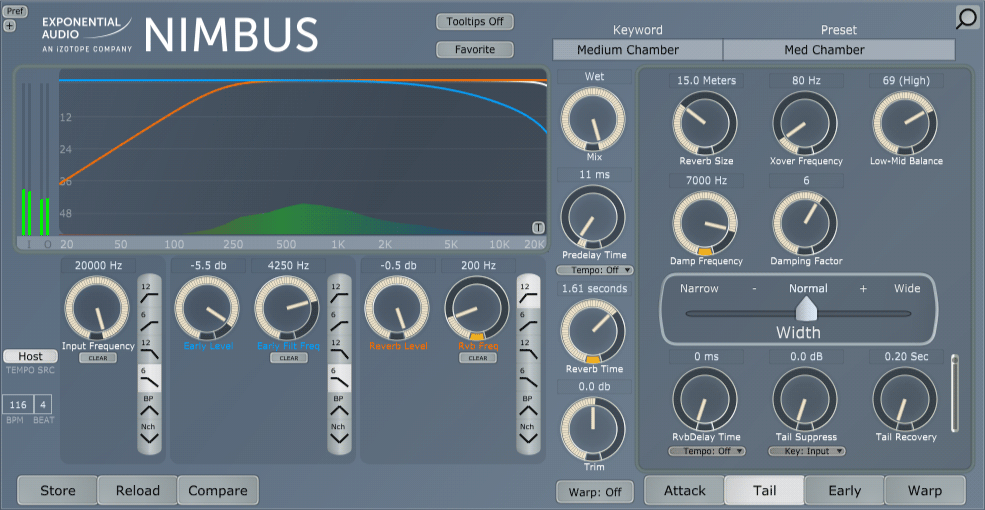This screenshot has width=985, height=510.
Task: Click the Reverb Time knob
Action: (x=593, y=330)
